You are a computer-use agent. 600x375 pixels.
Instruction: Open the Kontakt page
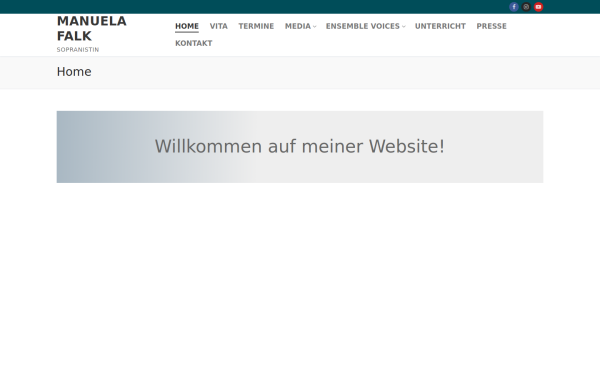[x=194, y=43]
